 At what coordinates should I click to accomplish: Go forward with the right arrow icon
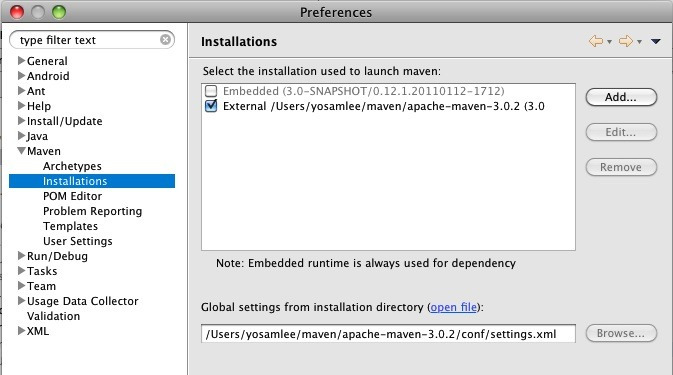click(x=626, y=41)
